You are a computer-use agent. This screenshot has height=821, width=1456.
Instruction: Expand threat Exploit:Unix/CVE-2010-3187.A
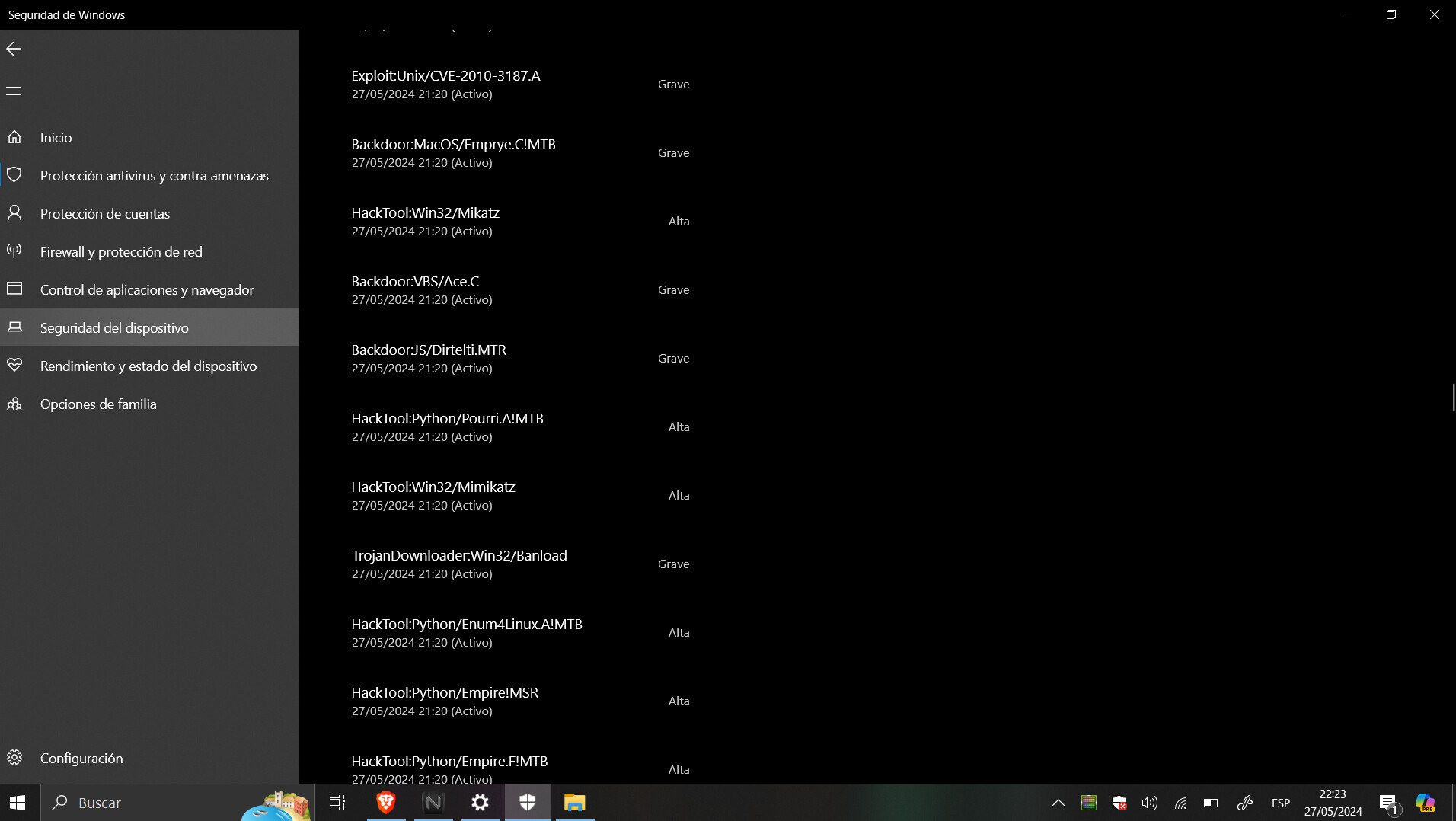pos(521,85)
